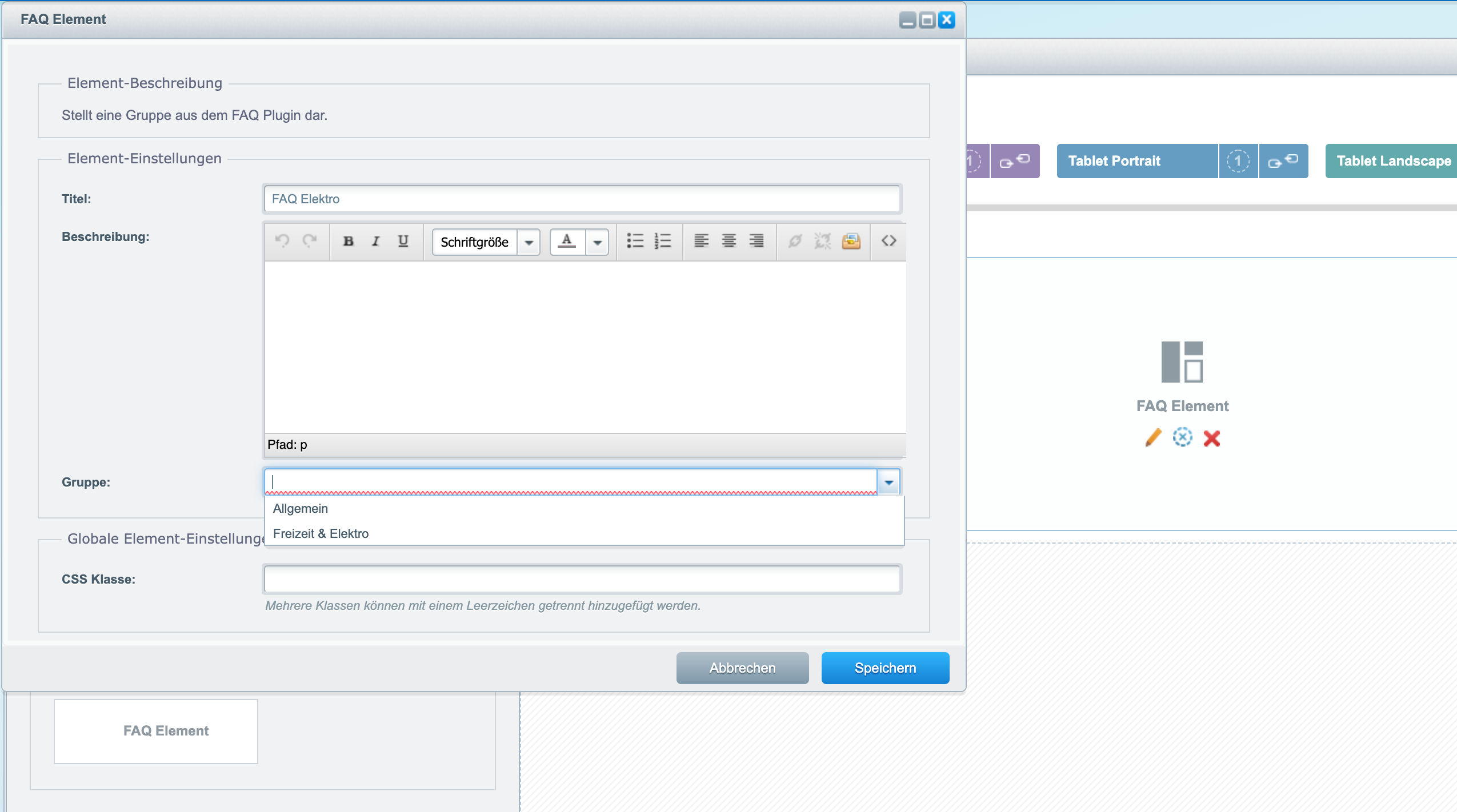Click the undo arrow icon
This screenshot has width=1457, height=812.
click(282, 240)
